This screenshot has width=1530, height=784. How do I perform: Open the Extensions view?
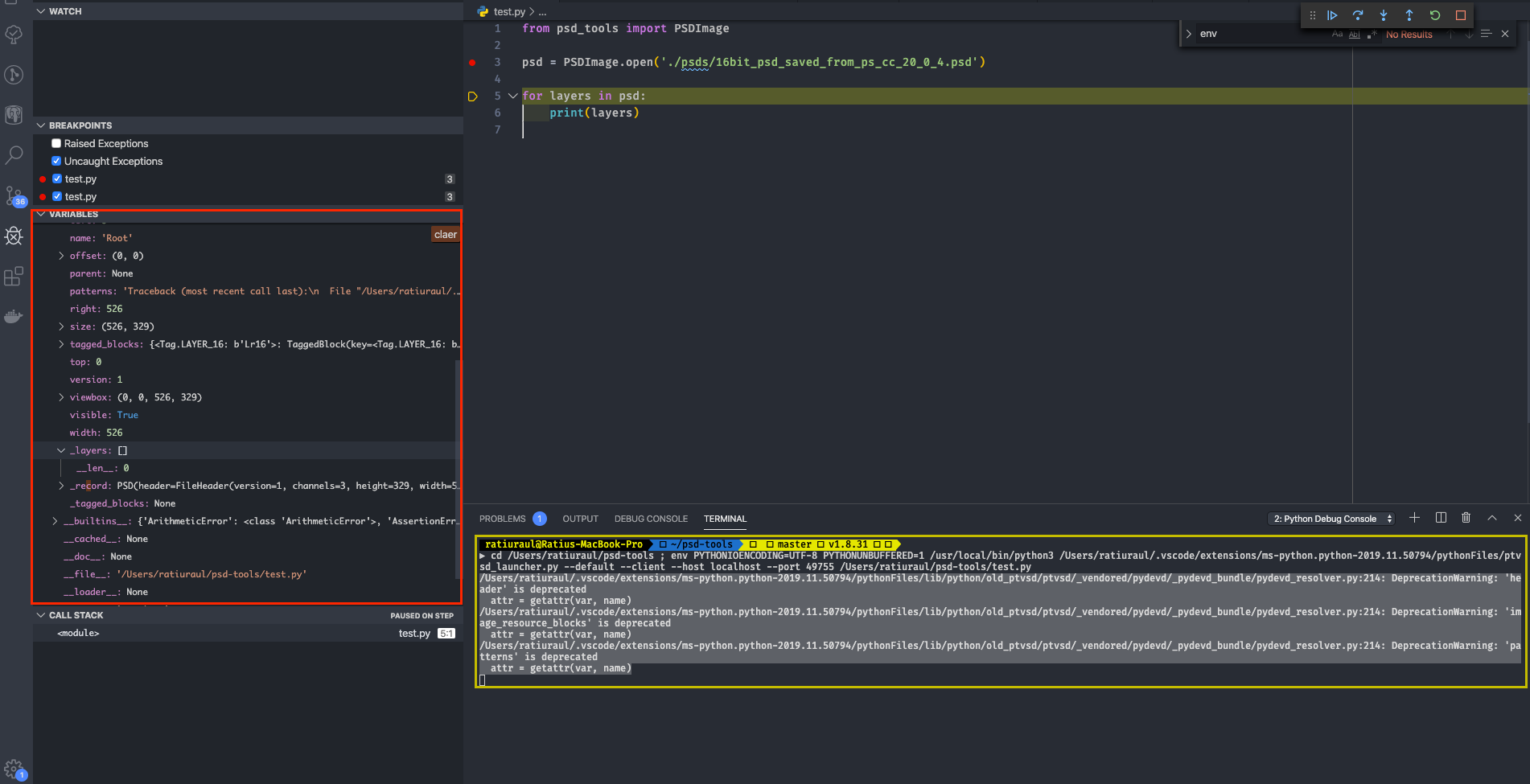[14, 276]
